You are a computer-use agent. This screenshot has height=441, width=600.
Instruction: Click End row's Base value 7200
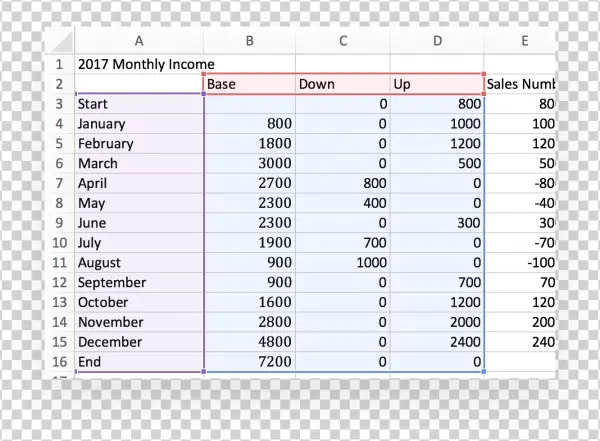click(249, 361)
